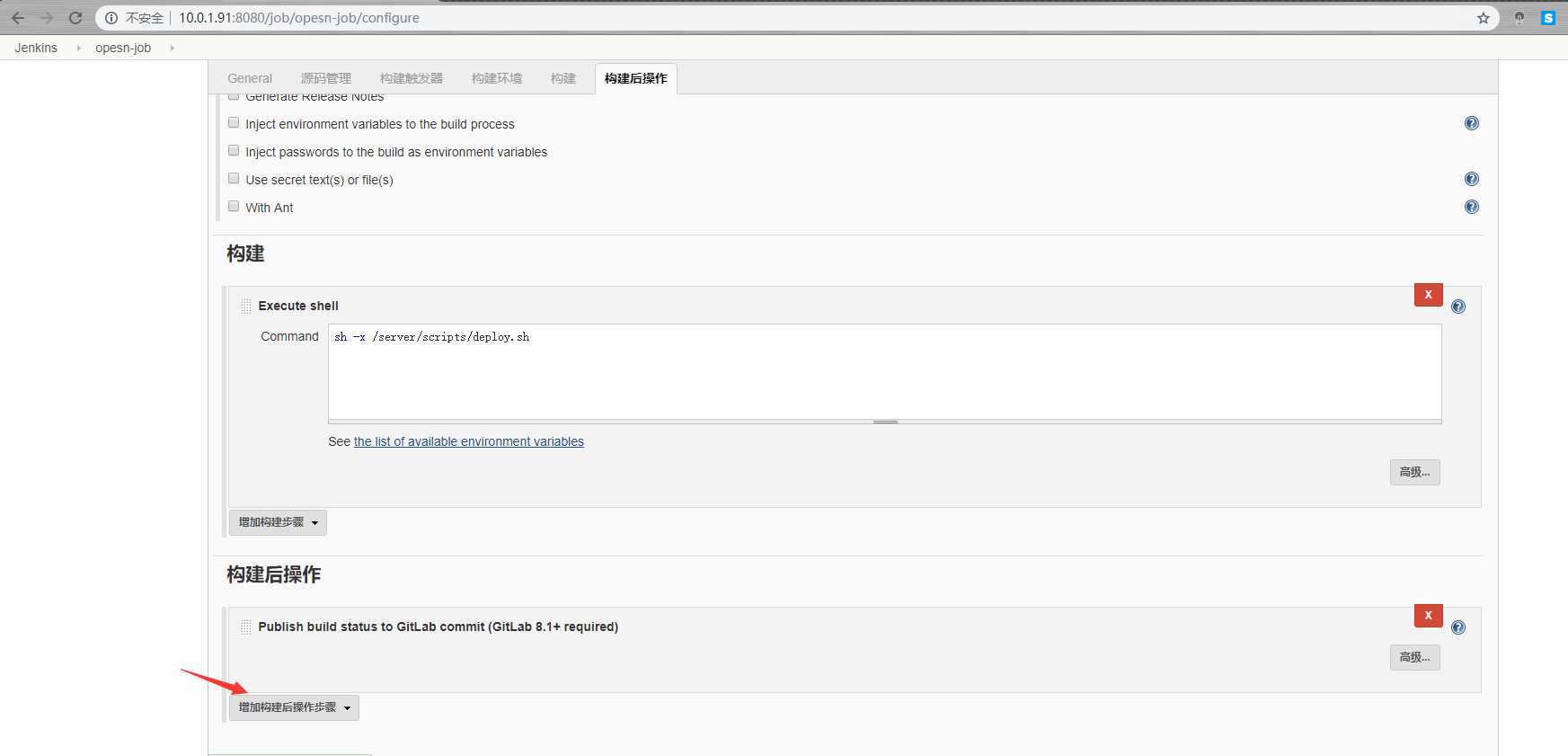Click the 构建后操作 section heading
The image size is (1568, 756).
click(x=274, y=574)
